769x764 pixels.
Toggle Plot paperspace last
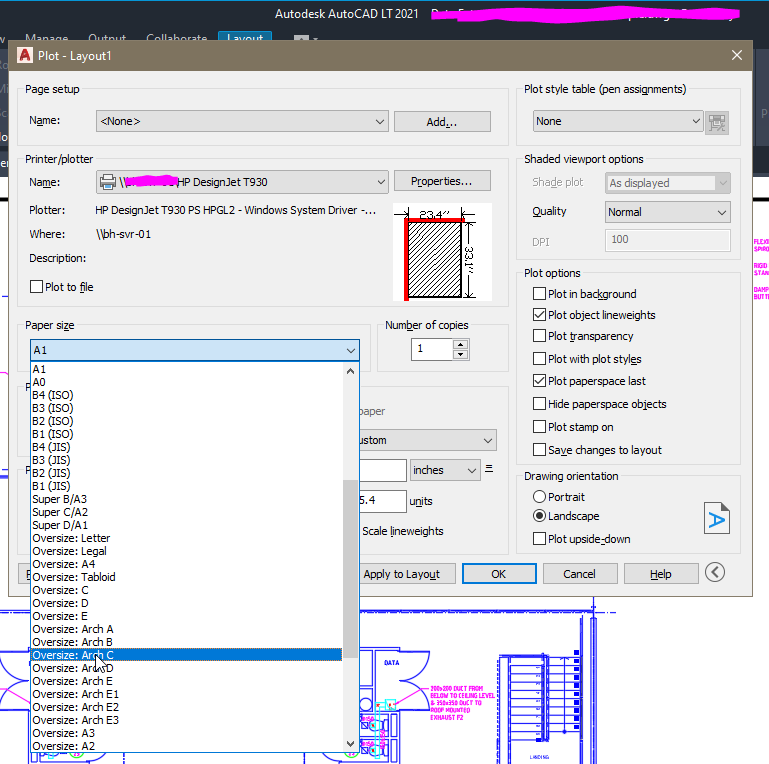539,381
